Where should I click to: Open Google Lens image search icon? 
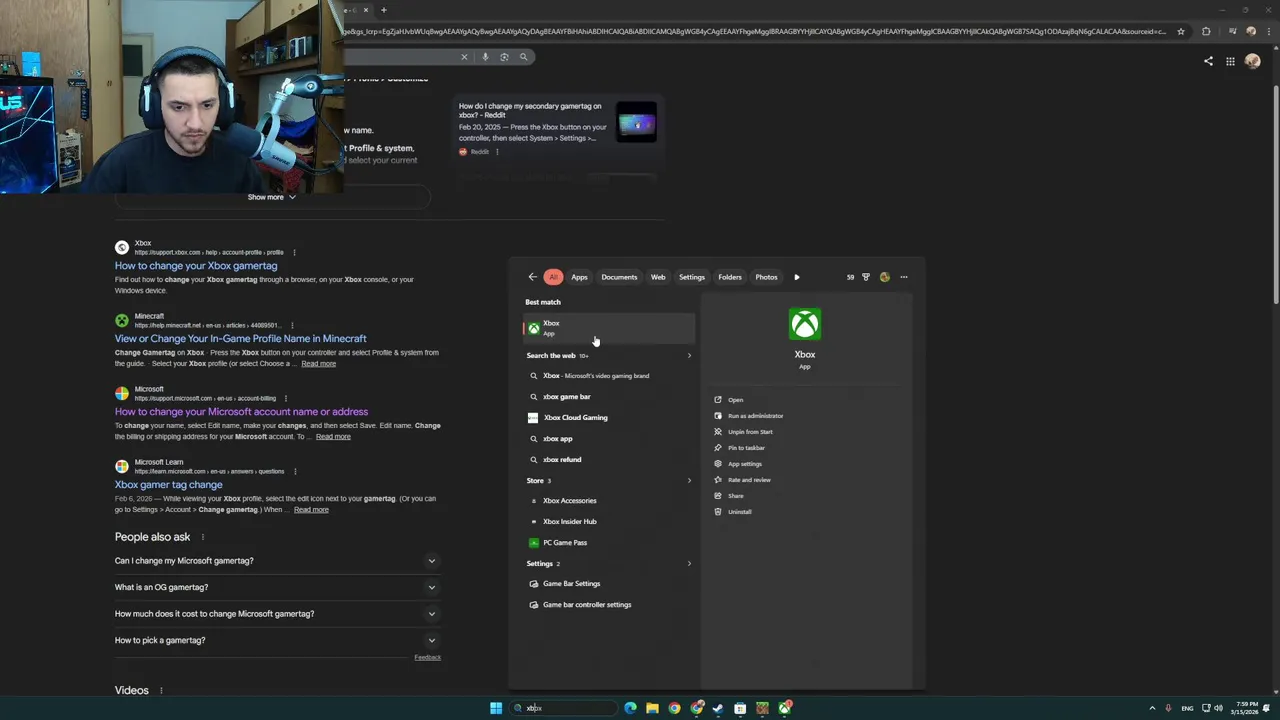[504, 57]
